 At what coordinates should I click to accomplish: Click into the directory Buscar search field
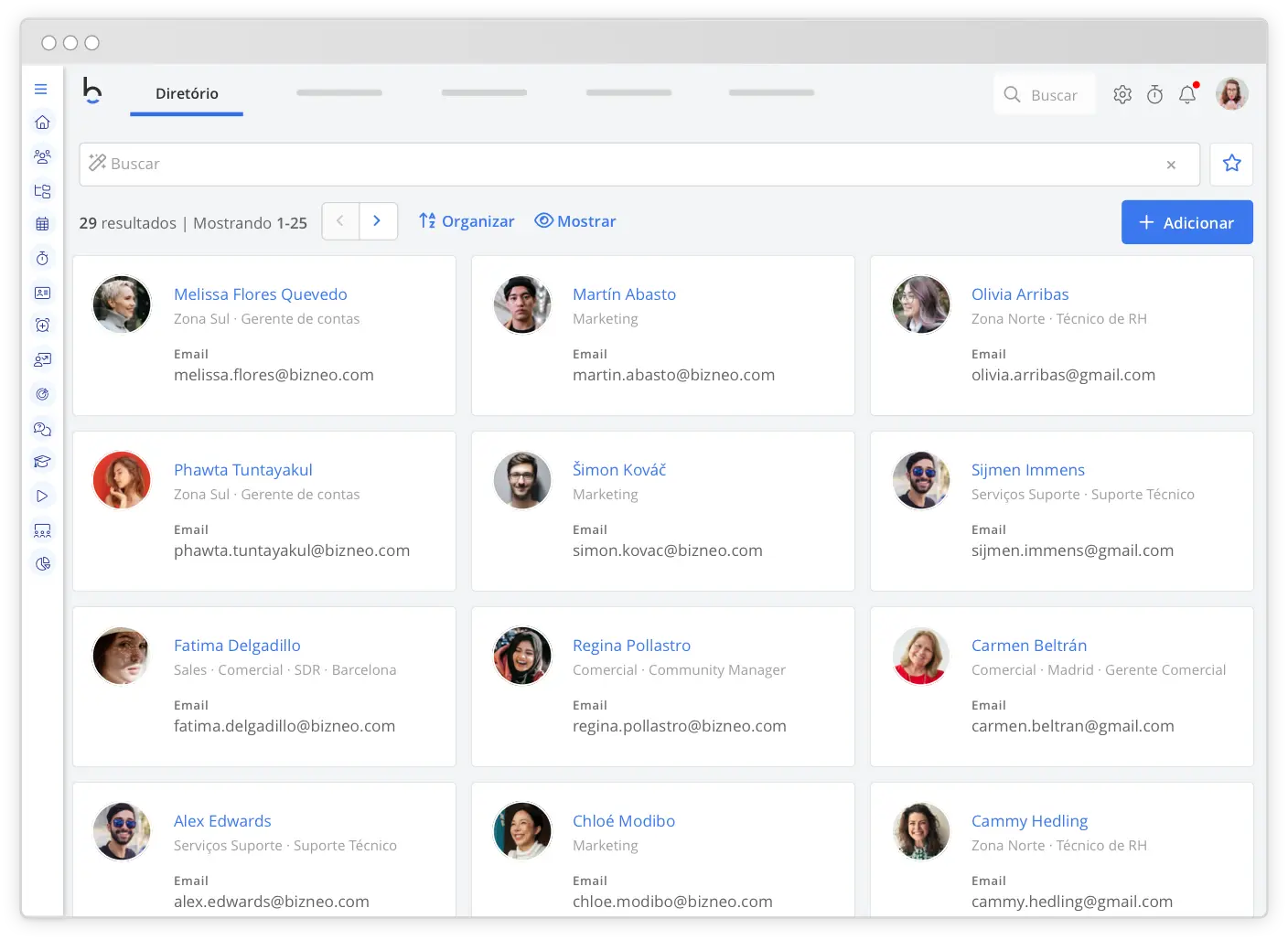pos(639,165)
